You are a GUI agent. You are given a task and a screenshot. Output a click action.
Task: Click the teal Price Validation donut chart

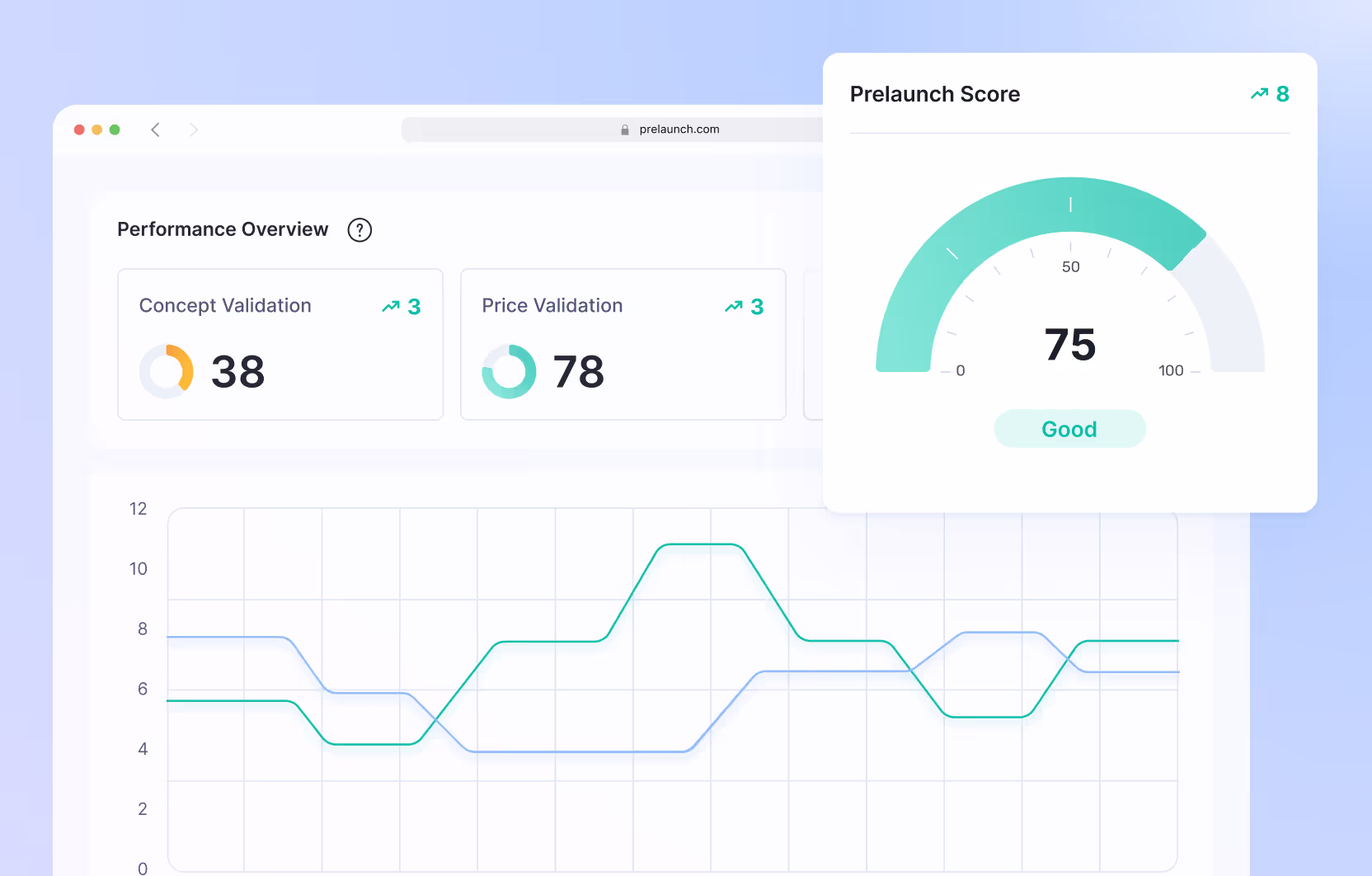pyautogui.click(x=509, y=371)
